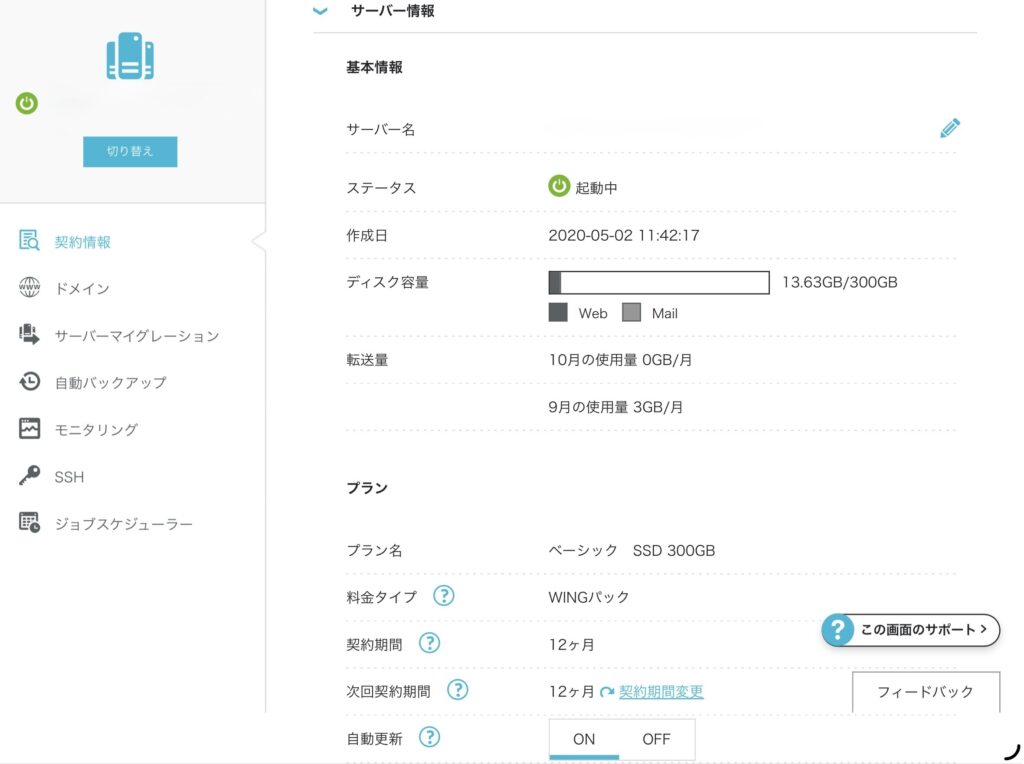
Task: Click the help icon beside 次回契約期間
Action: coord(457,690)
